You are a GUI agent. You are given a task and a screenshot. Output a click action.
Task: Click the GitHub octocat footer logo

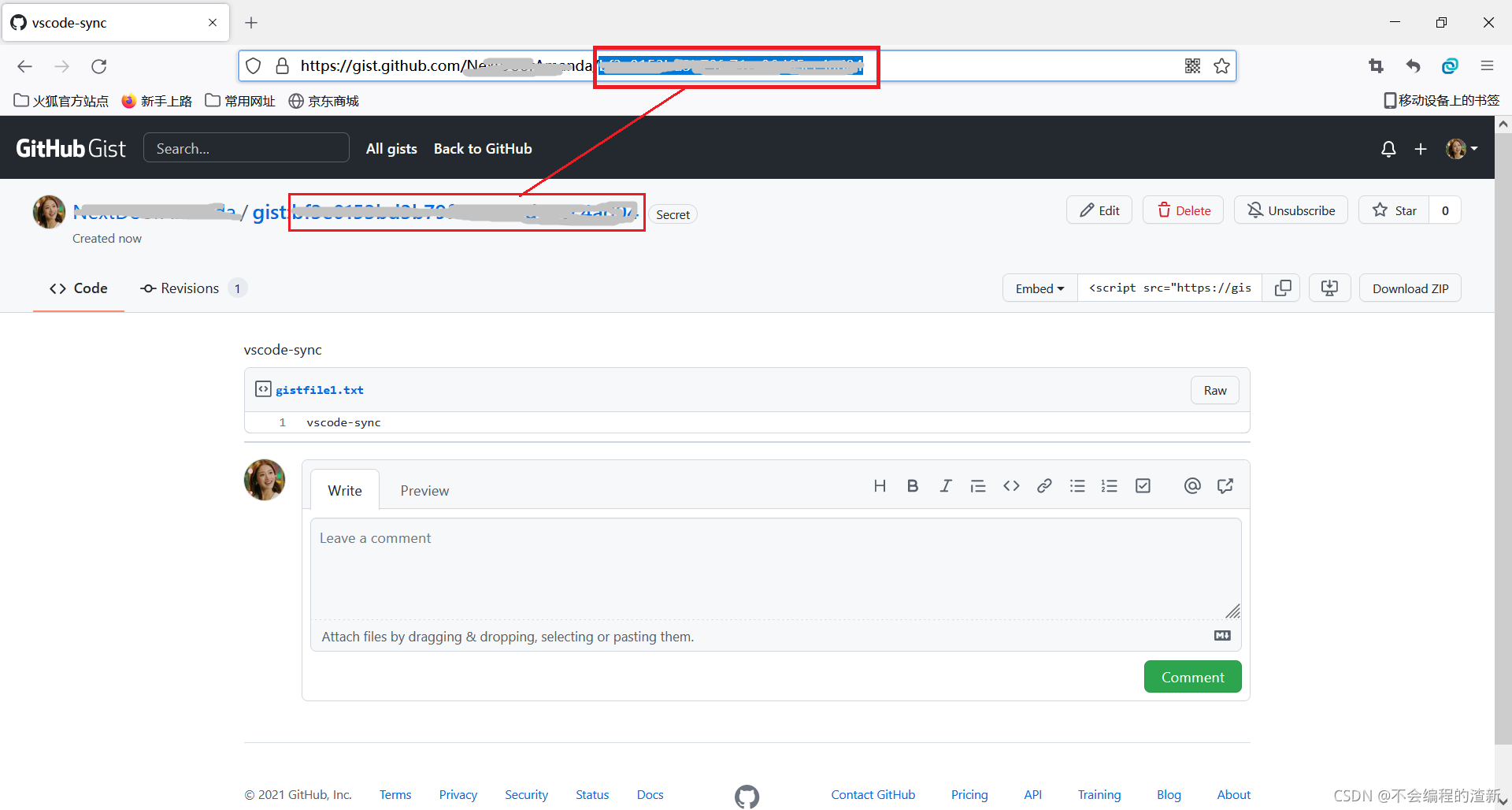click(x=747, y=797)
